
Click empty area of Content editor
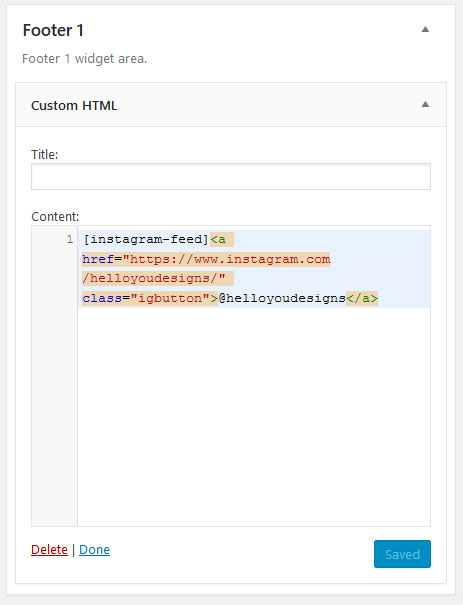pyautogui.click(x=254, y=417)
